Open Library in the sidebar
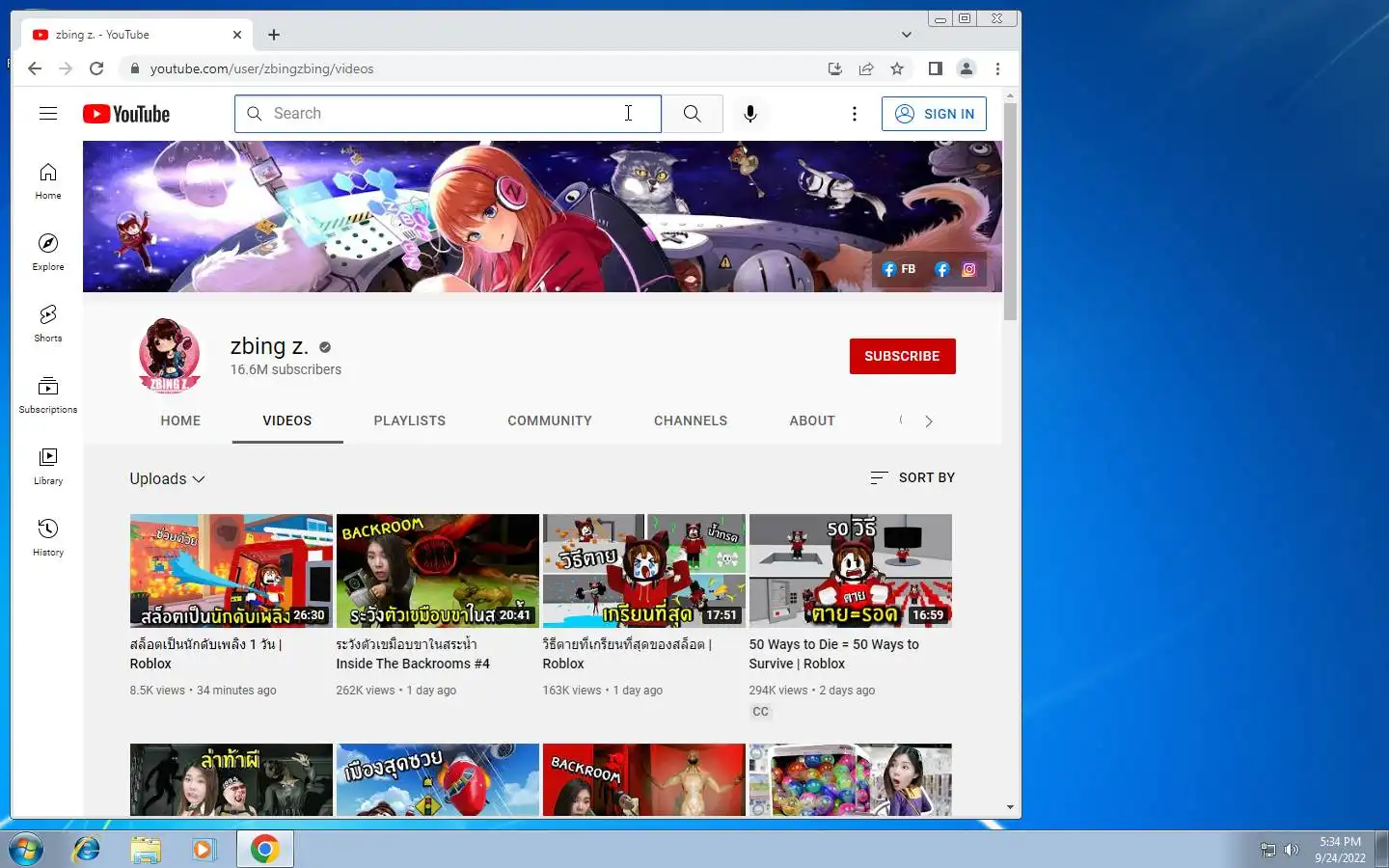The height and width of the screenshot is (868, 1389). [48, 467]
